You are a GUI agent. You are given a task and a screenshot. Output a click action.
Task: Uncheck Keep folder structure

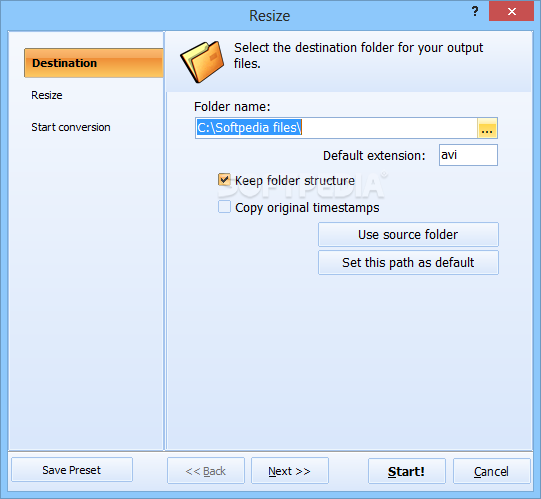point(224,180)
